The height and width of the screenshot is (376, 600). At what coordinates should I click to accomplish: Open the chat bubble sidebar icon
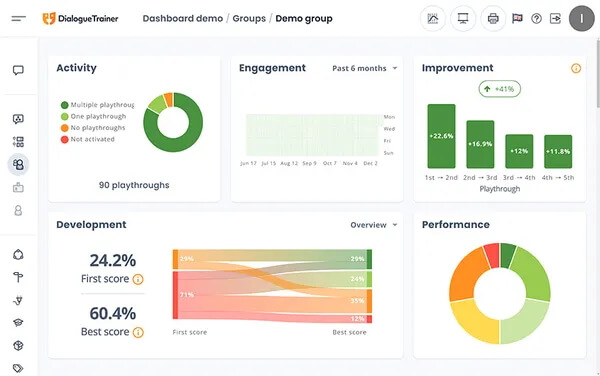(18, 70)
